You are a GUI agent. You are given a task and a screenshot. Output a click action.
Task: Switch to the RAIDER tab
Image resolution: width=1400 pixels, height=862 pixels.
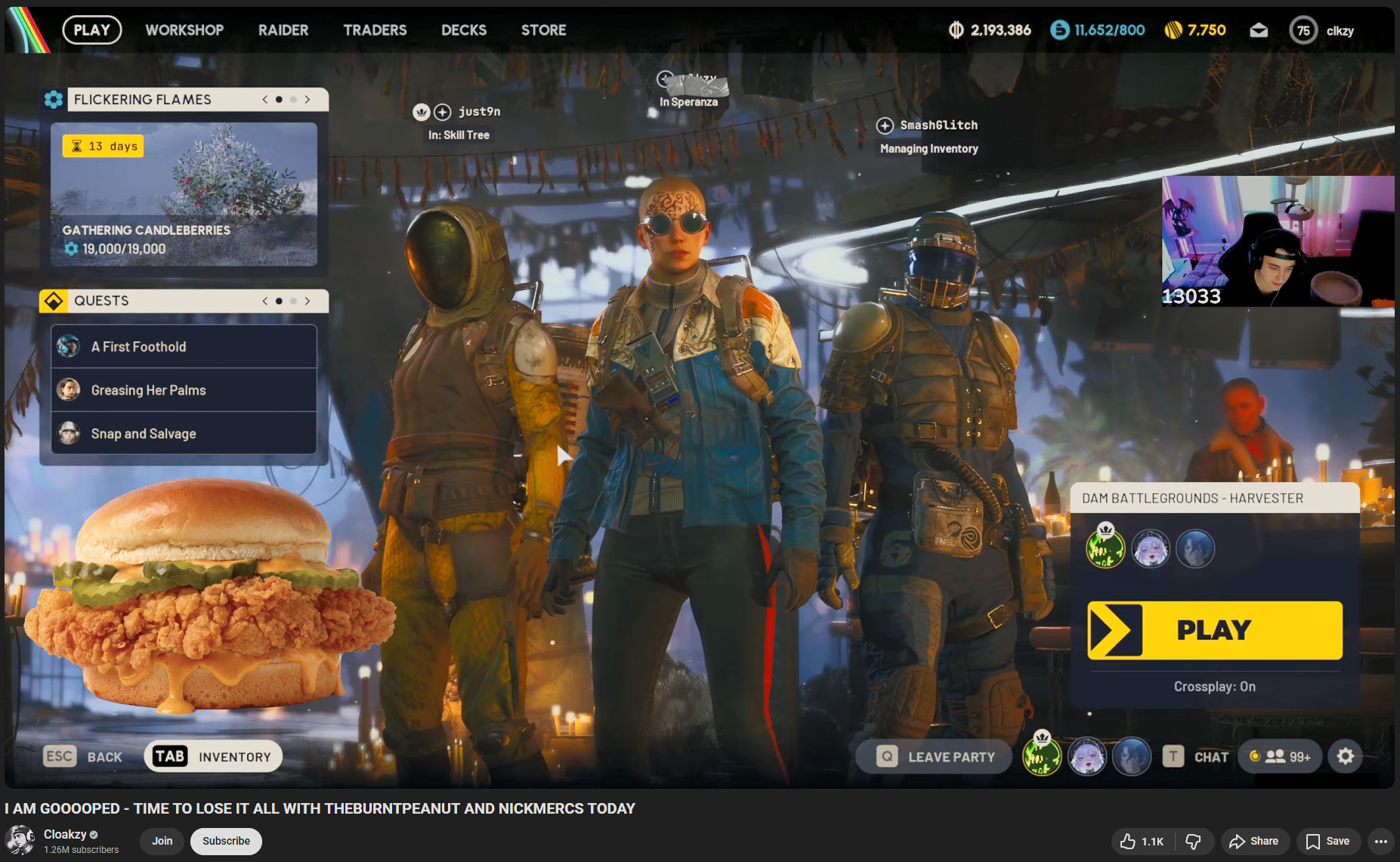pyautogui.click(x=283, y=30)
